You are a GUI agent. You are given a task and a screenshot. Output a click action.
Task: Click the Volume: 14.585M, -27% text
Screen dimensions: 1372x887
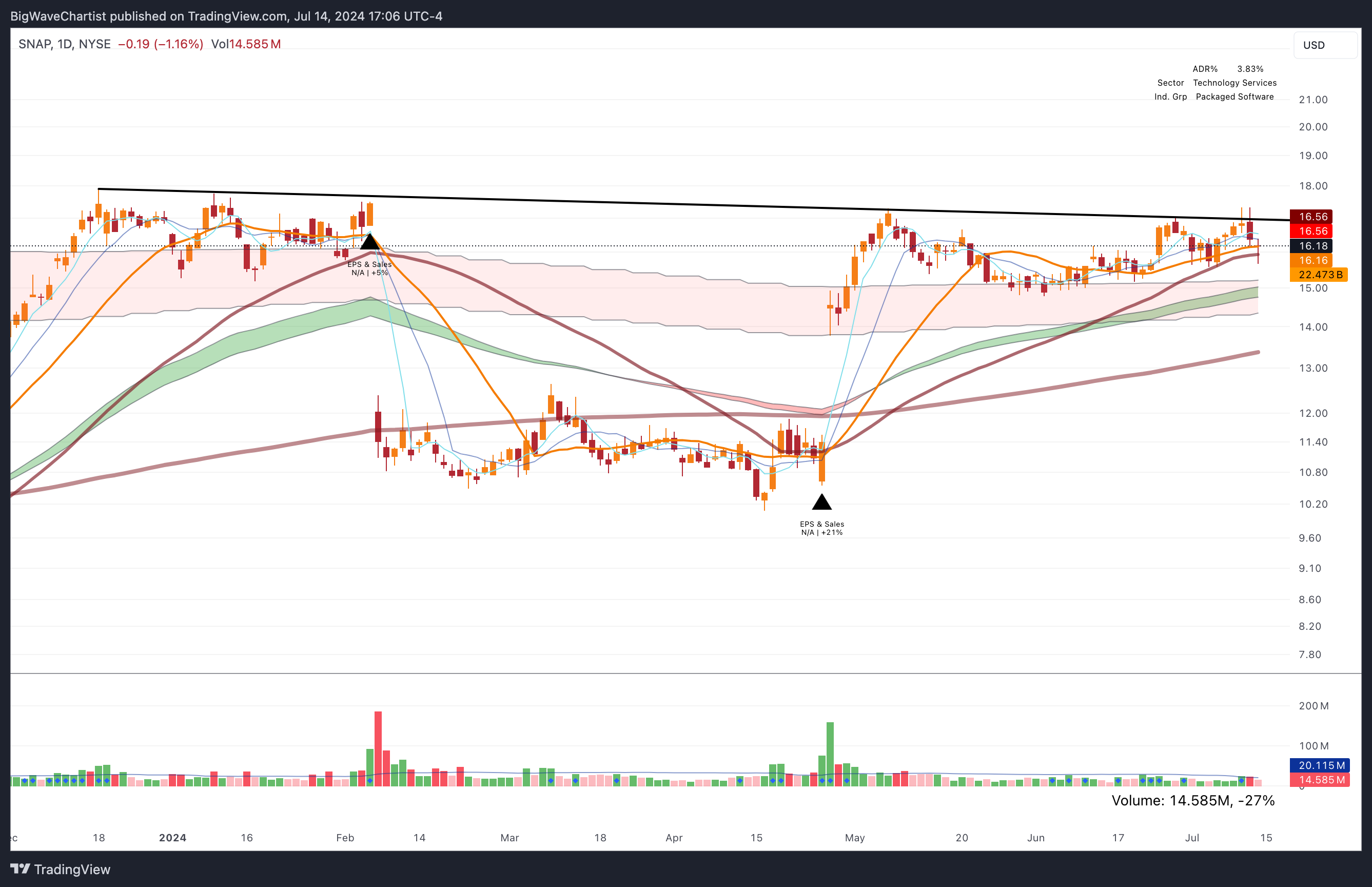click(x=1192, y=801)
